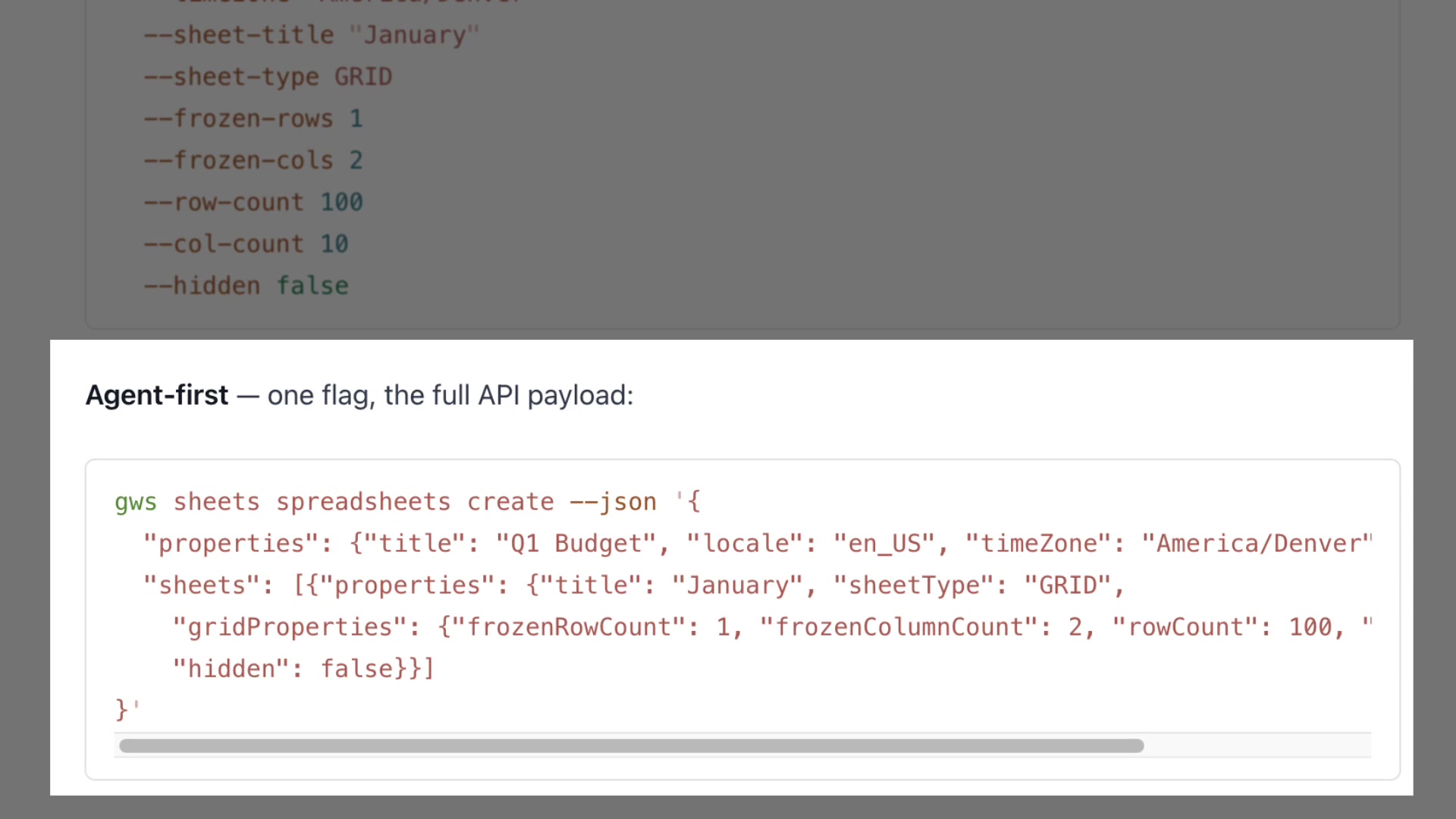
Task: Click the --json flag in the command
Action: coord(612,501)
